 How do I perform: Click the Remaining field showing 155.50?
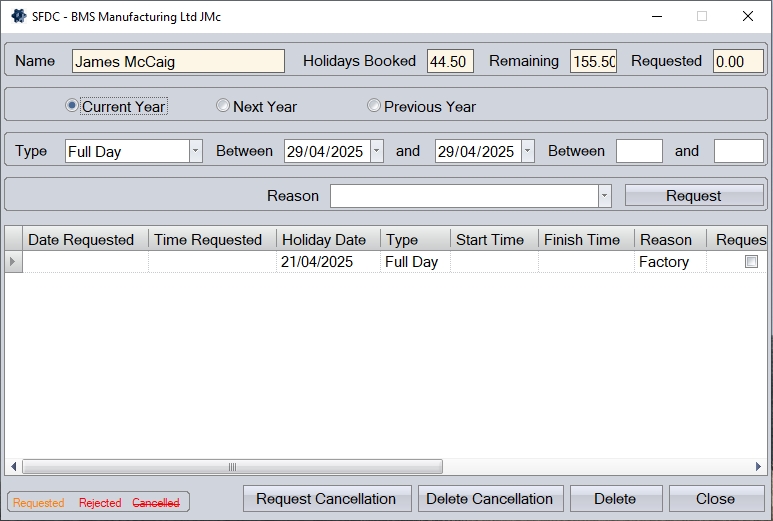coord(594,61)
